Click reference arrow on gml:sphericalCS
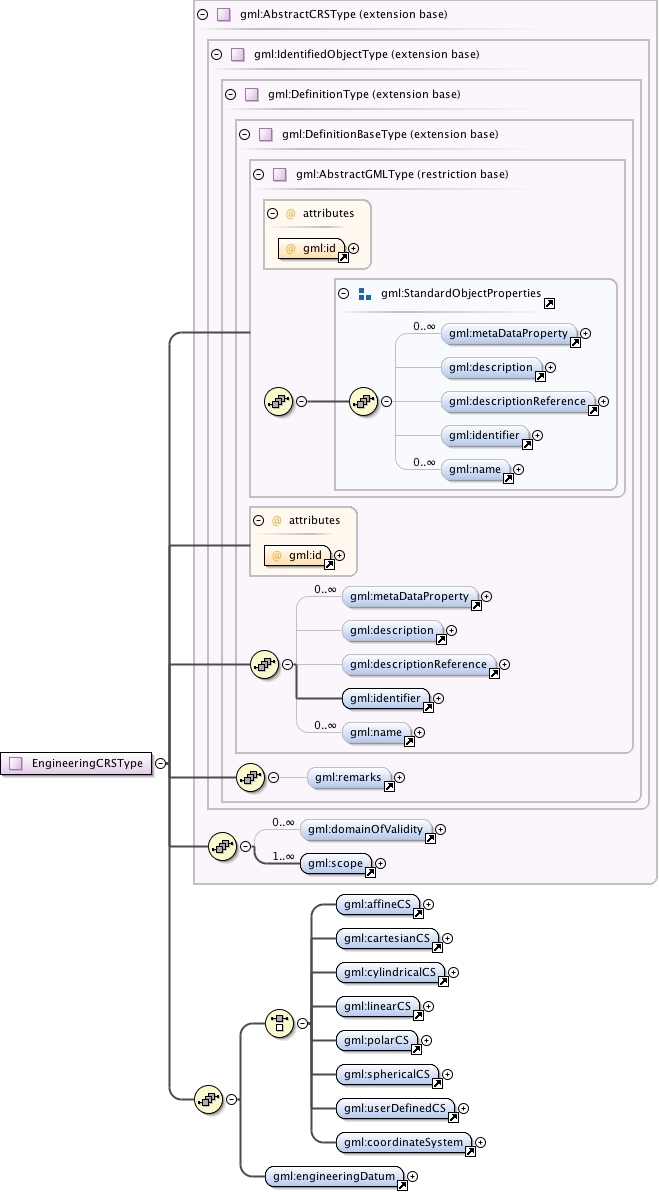 [x=437, y=1083]
